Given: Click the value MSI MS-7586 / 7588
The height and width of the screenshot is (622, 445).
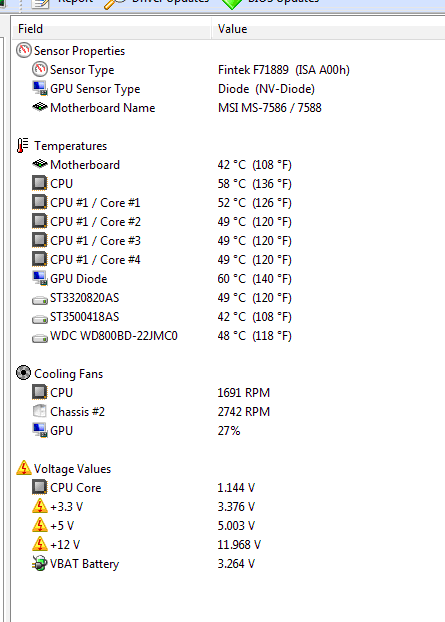Looking at the screenshot, I should point(270,108).
